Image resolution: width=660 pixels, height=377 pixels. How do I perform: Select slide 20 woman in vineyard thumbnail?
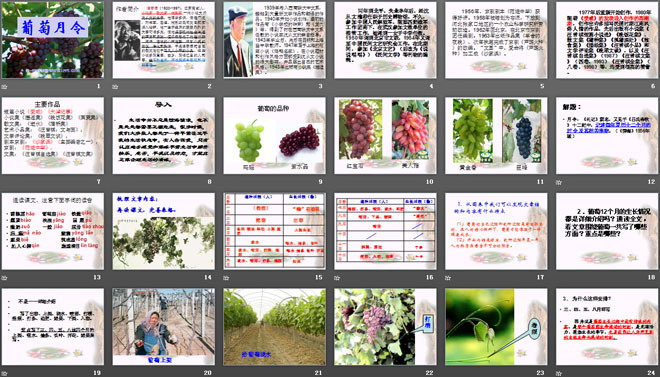(163, 327)
